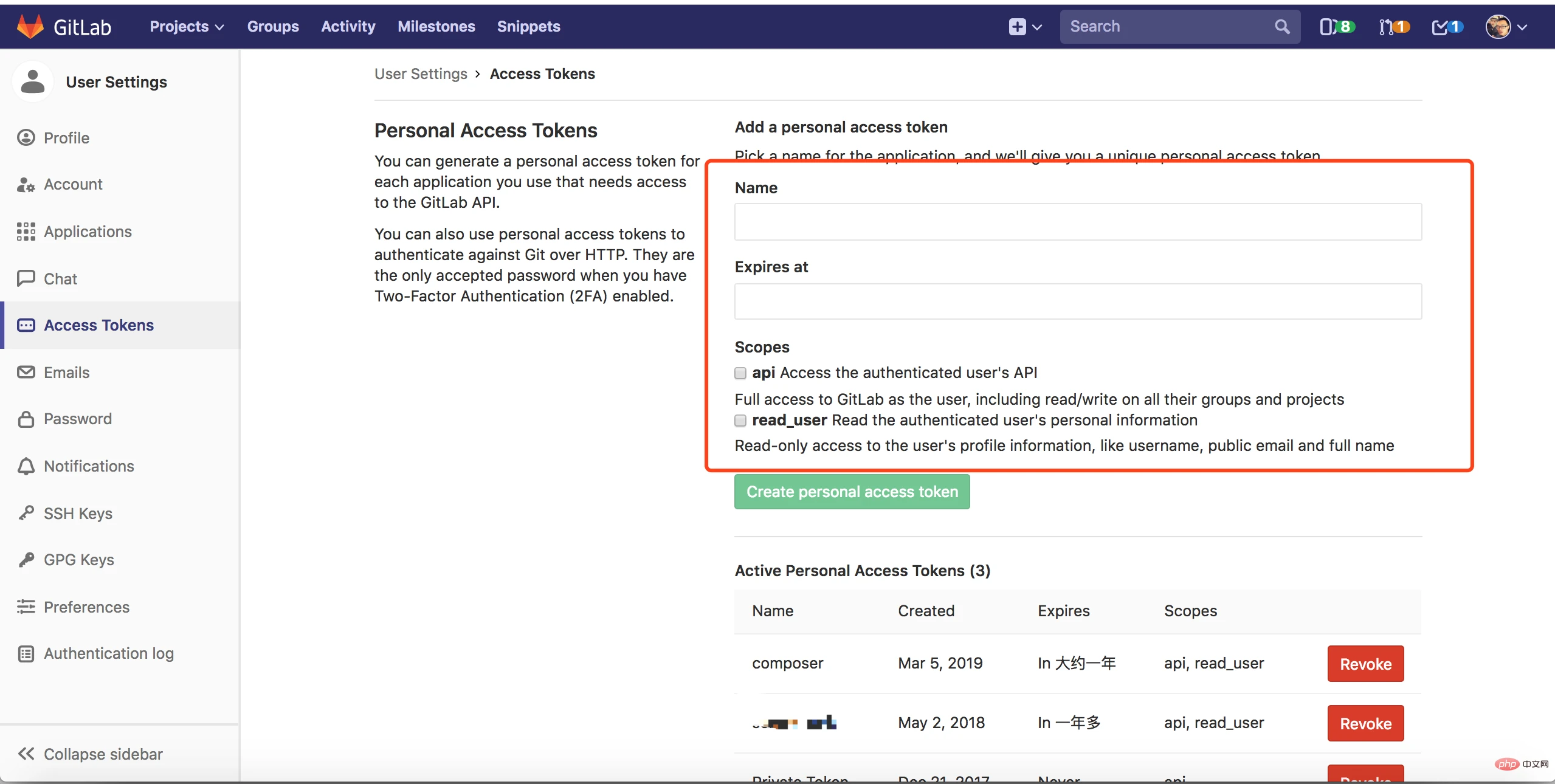Viewport: 1555px width, 784px height.
Task: Click the Preferences sliders icon
Action: coord(26,607)
